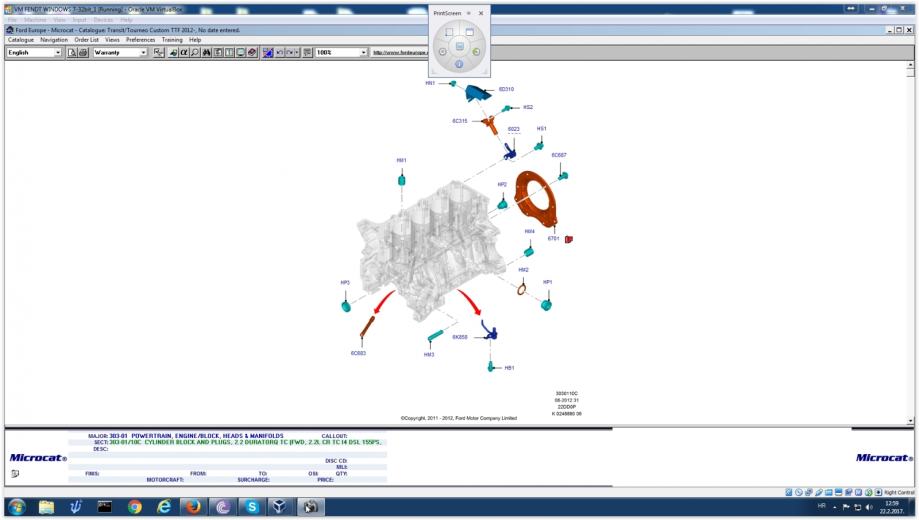This screenshot has width=919, height=520.
Task: Click the binoculars find icon
Action: (x=206, y=53)
